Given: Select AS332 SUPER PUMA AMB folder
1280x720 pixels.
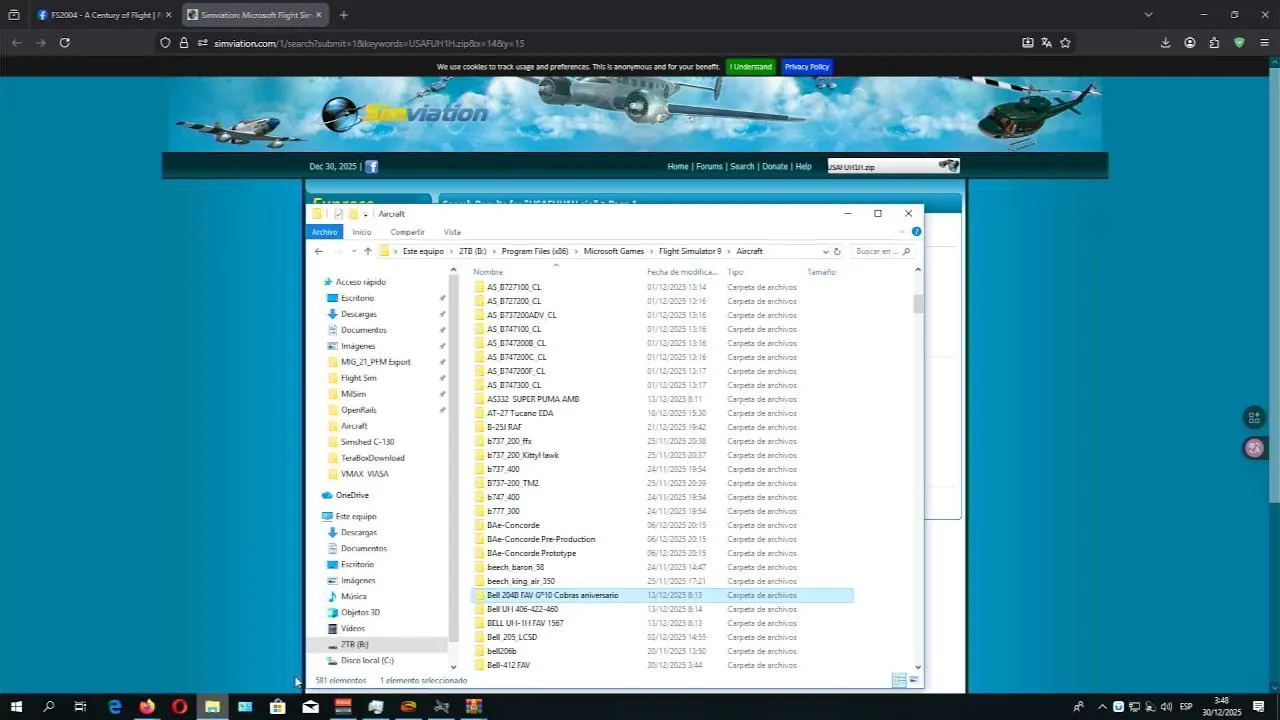Looking at the screenshot, I should click(x=533, y=399).
